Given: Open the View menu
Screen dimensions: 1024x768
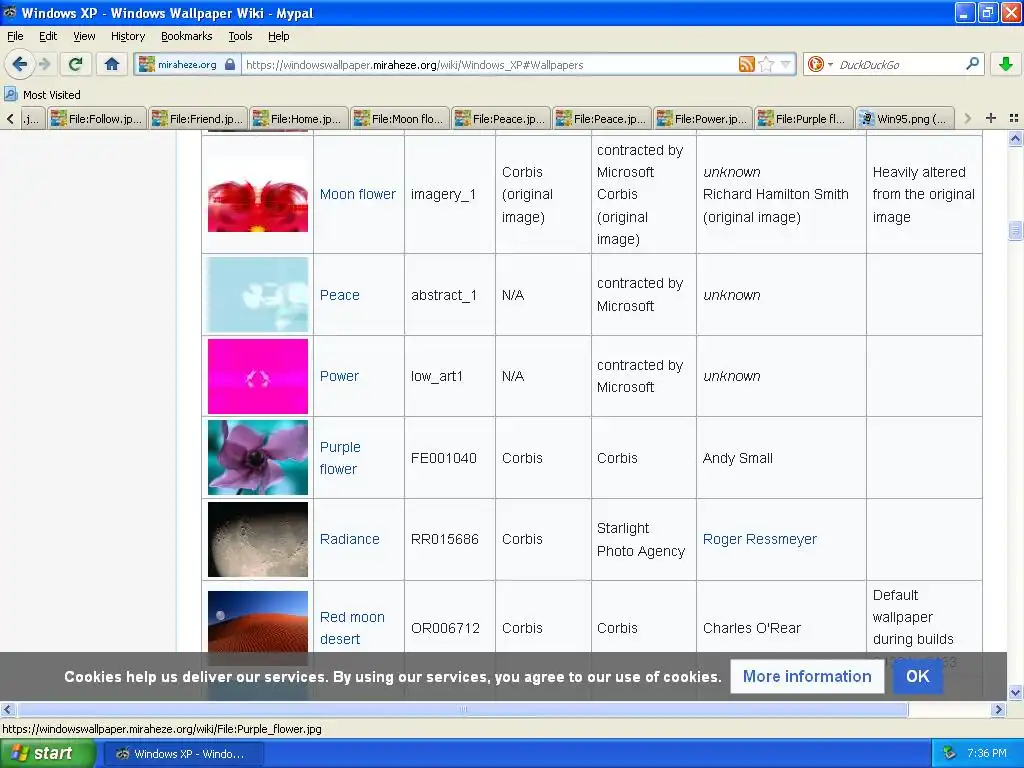Looking at the screenshot, I should 84,36.
